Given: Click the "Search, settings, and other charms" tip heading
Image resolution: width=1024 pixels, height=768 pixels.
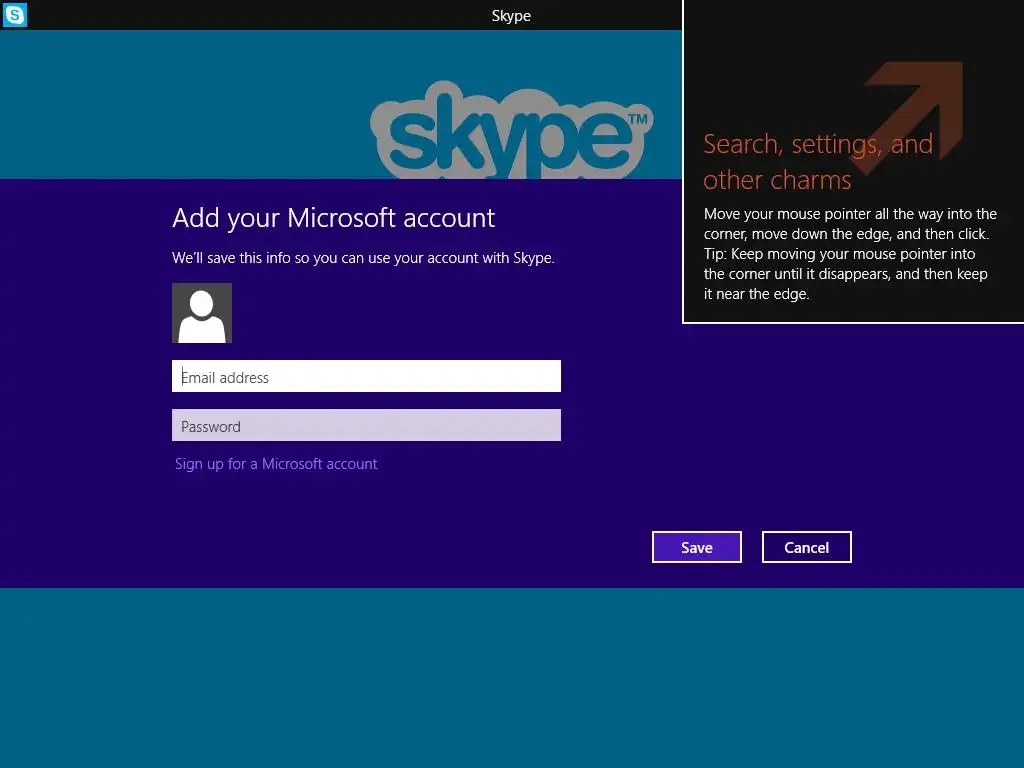Looking at the screenshot, I should 818,161.
